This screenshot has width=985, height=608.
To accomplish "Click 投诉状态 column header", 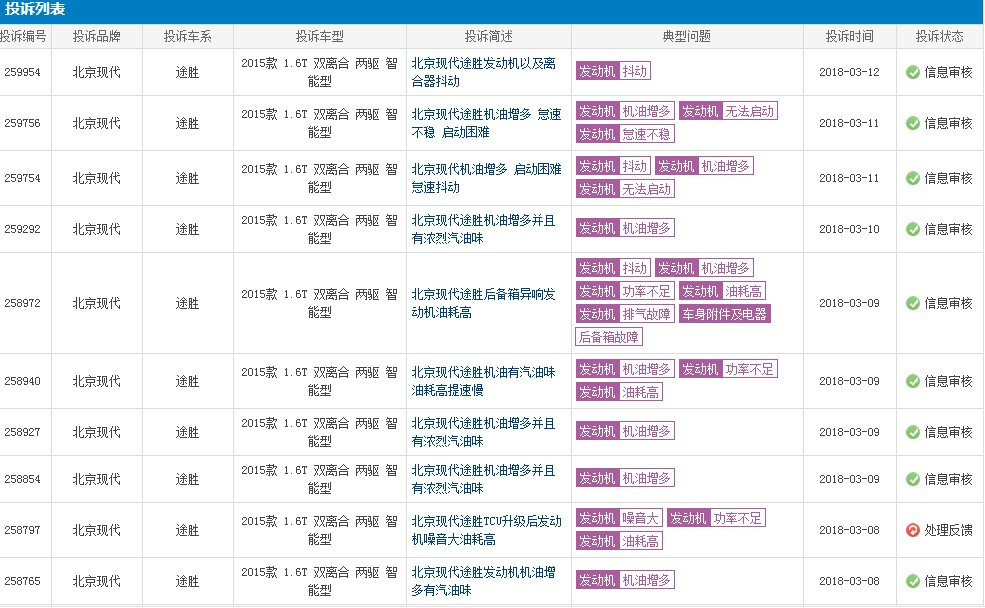I will (x=939, y=36).
